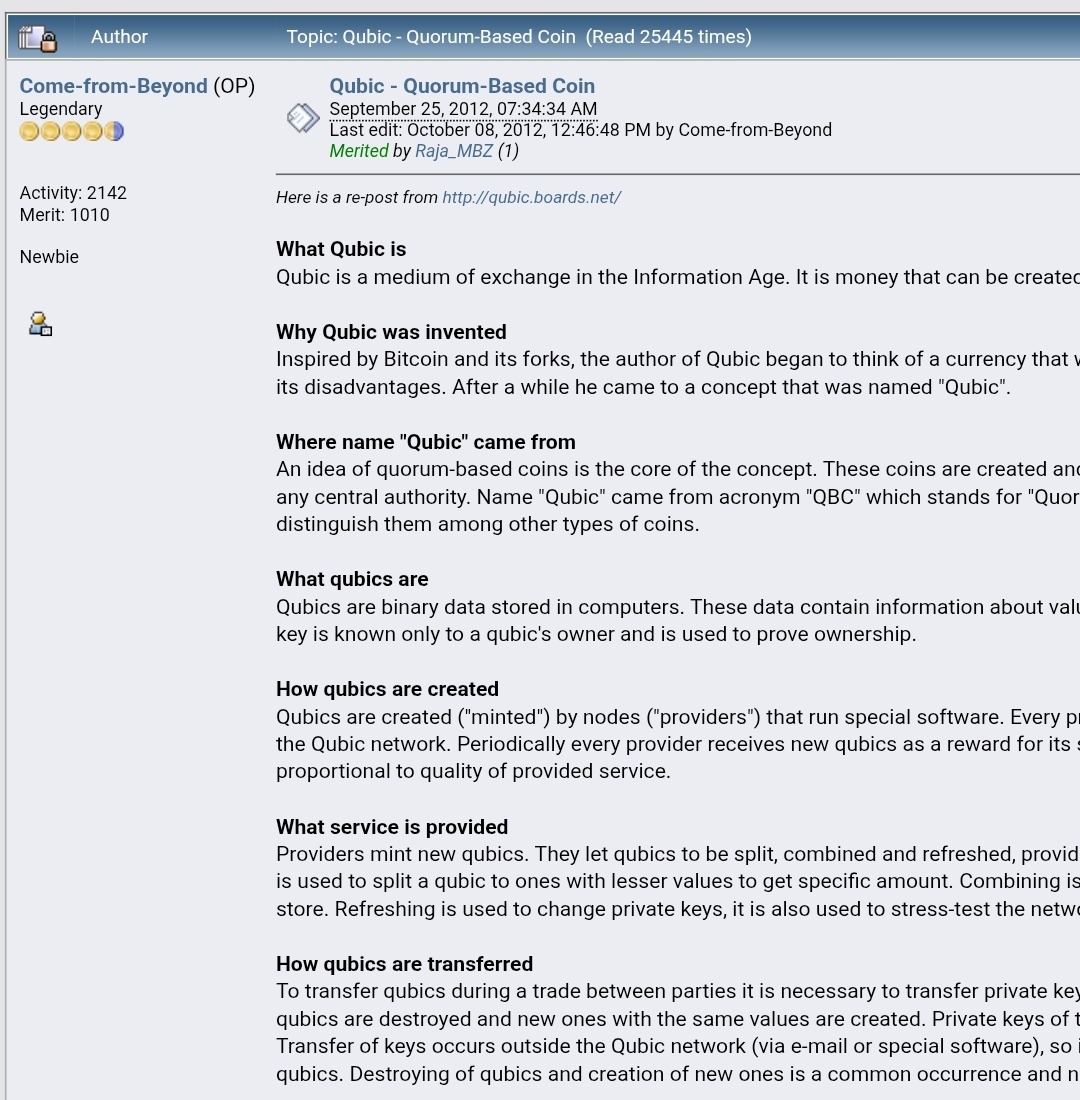Click the Topic title text in the header bar
Viewport: 1080px width, 1100px height.
click(x=519, y=36)
